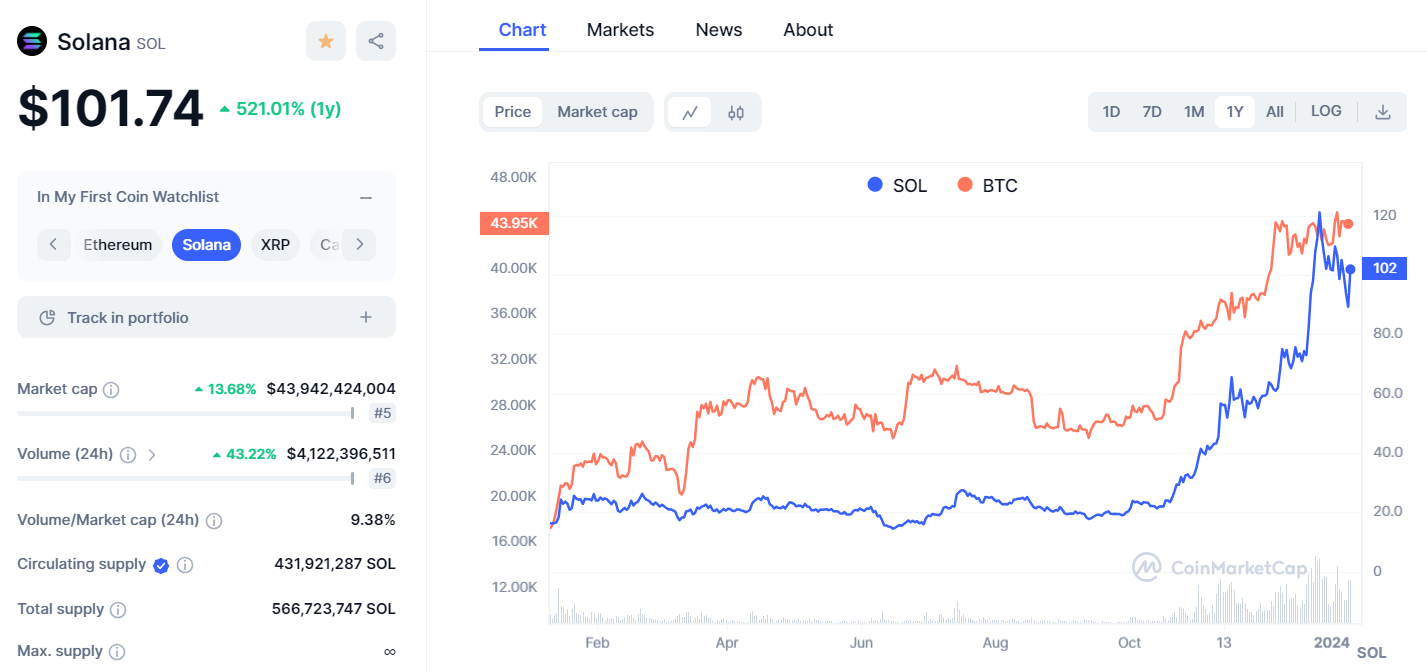The height and width of the screenshot is (672, 1427).
Task: Click the $101.74 price text
Action: coord(110,108)
